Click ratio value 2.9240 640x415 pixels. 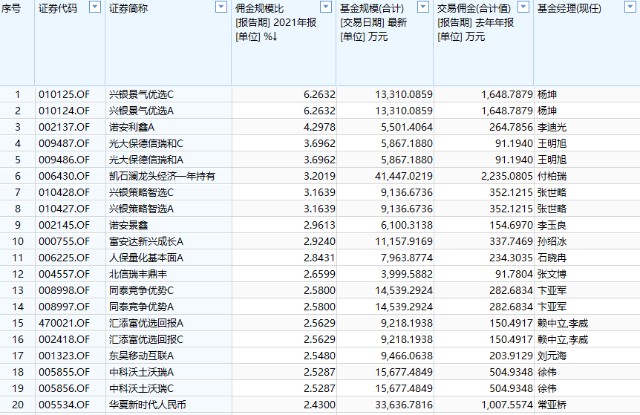(x=319, y=241)
